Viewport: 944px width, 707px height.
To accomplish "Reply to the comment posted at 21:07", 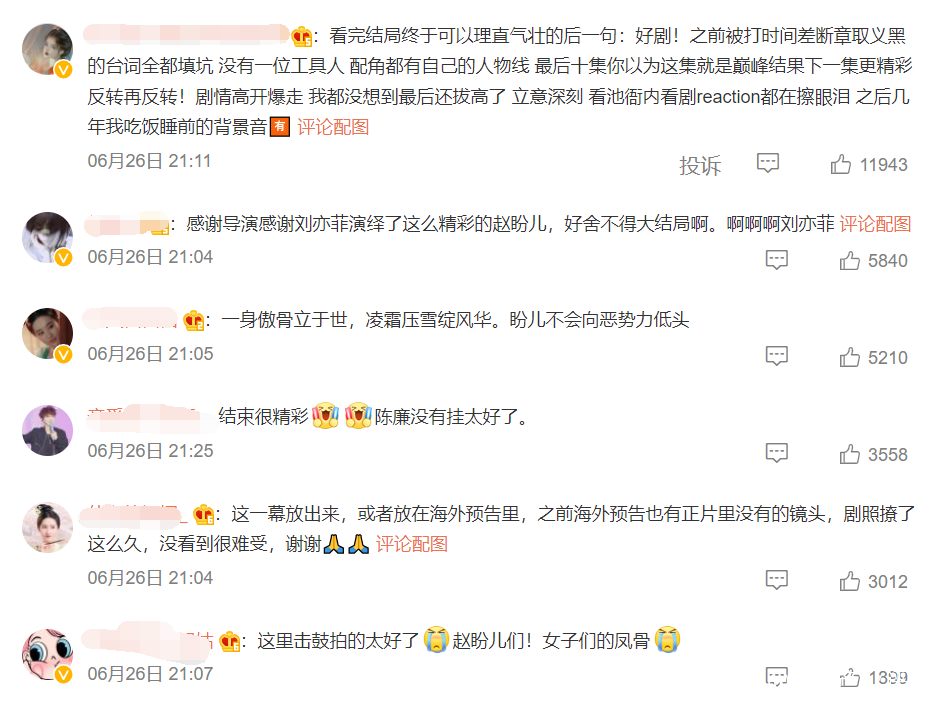I will click(x=777, y=676).
